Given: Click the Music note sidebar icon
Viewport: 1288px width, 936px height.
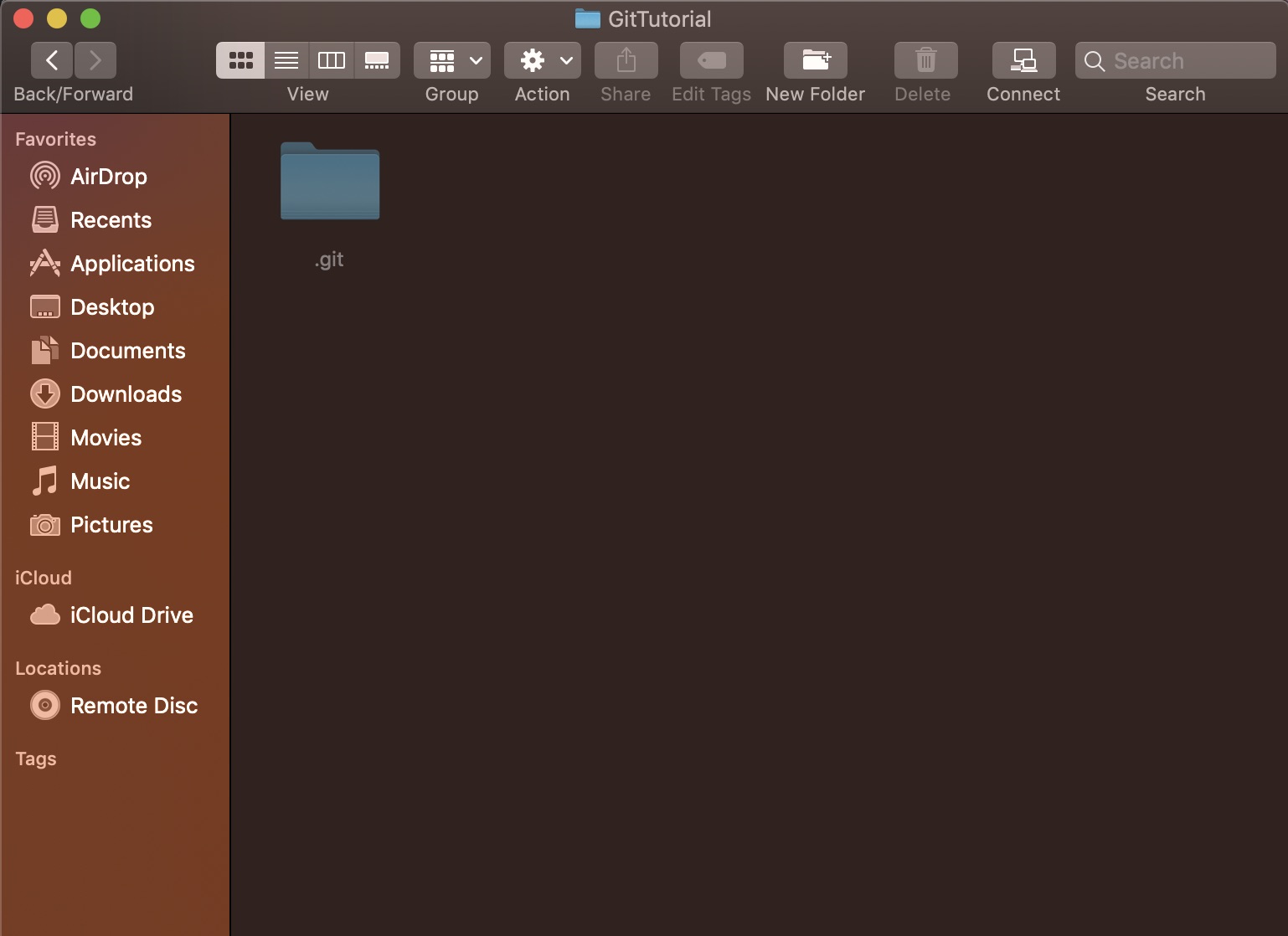Looking at the screenshot, I should click(45, 481).
